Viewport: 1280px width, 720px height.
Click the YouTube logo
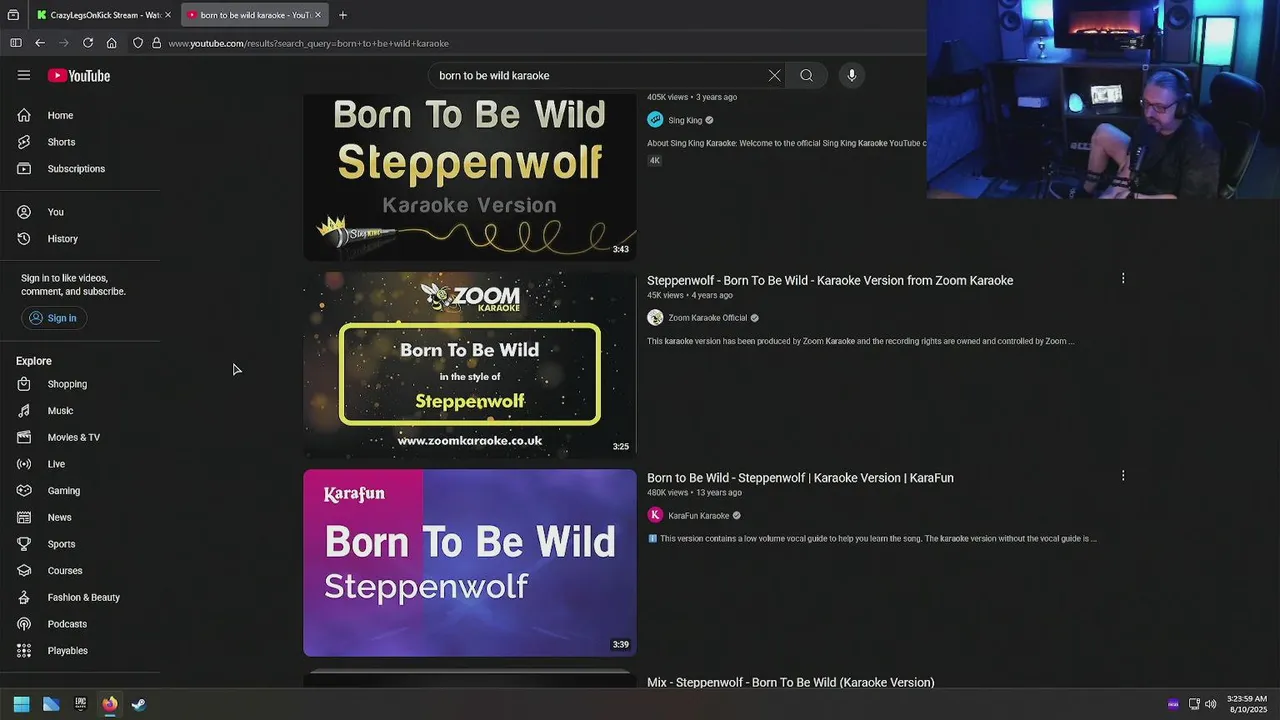click(79, 76)
